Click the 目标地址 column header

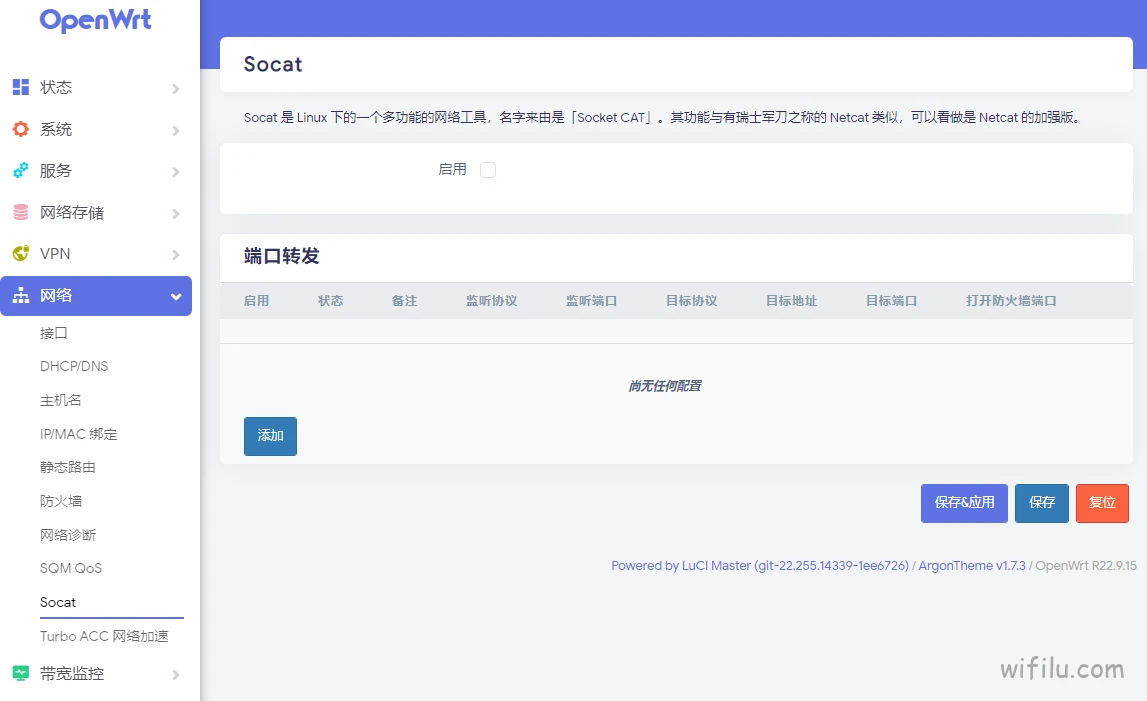tap(791, 301)
